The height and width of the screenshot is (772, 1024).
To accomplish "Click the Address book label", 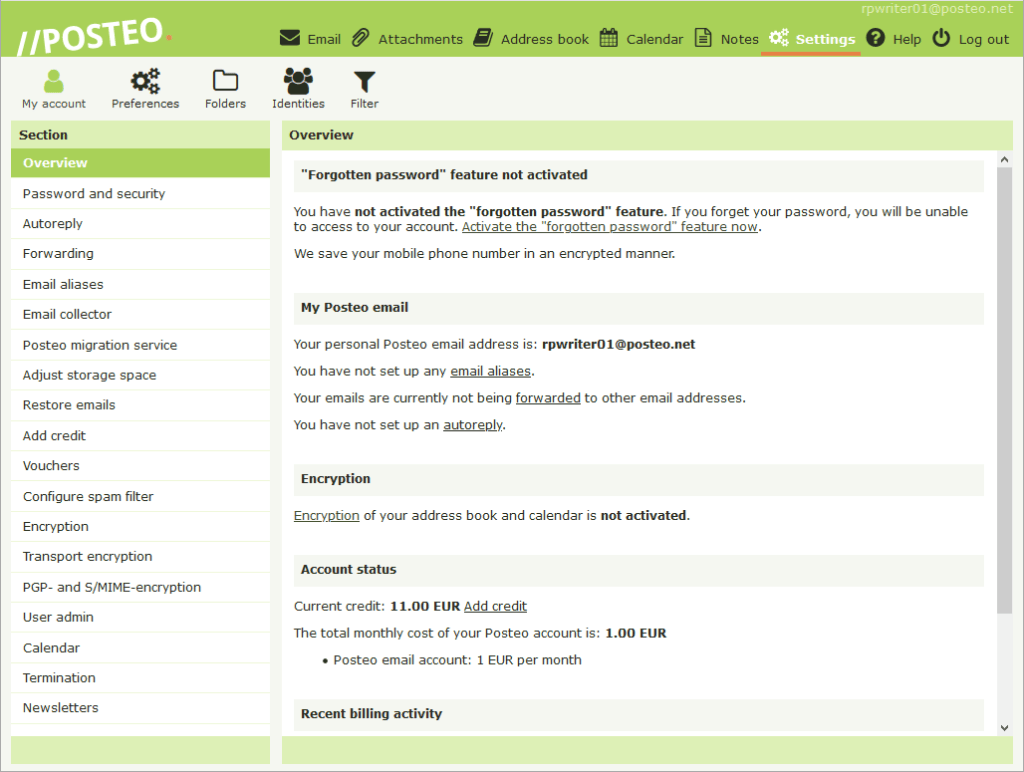I will 545,39.
